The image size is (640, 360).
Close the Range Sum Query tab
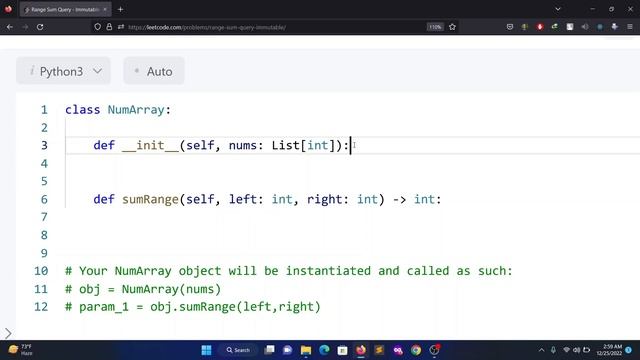click(105, 9)
